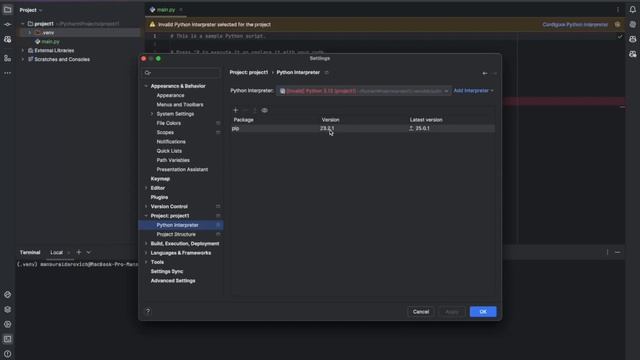The height and width of the screenshot is (360, 640).
Task: Expand Scratches and Consoles node
Action: click(23, 59)
